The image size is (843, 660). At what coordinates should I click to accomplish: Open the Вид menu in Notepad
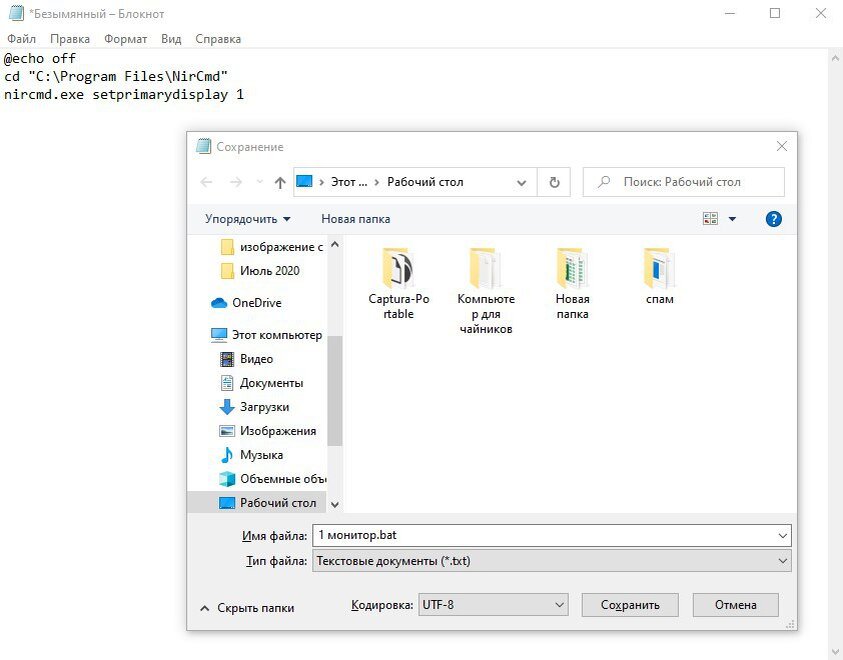[171, 39]
